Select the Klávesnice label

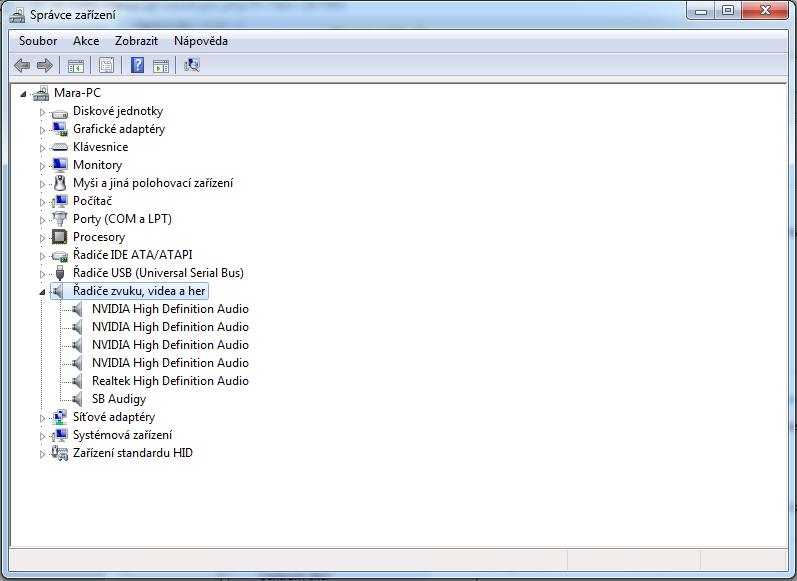(101, 147)
